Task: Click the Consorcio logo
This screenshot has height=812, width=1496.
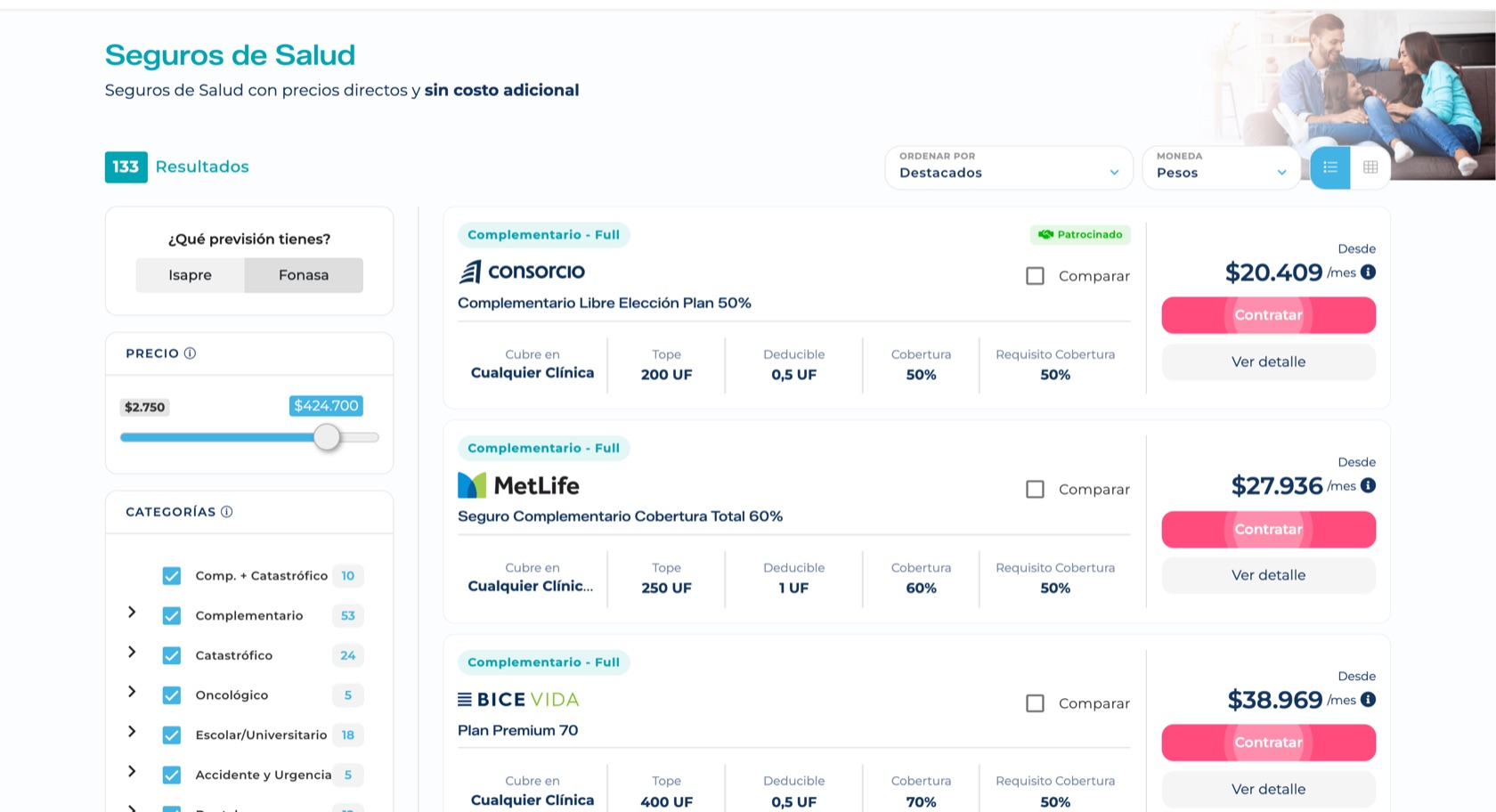Action: pyautogui.click(x=522, y=272)
